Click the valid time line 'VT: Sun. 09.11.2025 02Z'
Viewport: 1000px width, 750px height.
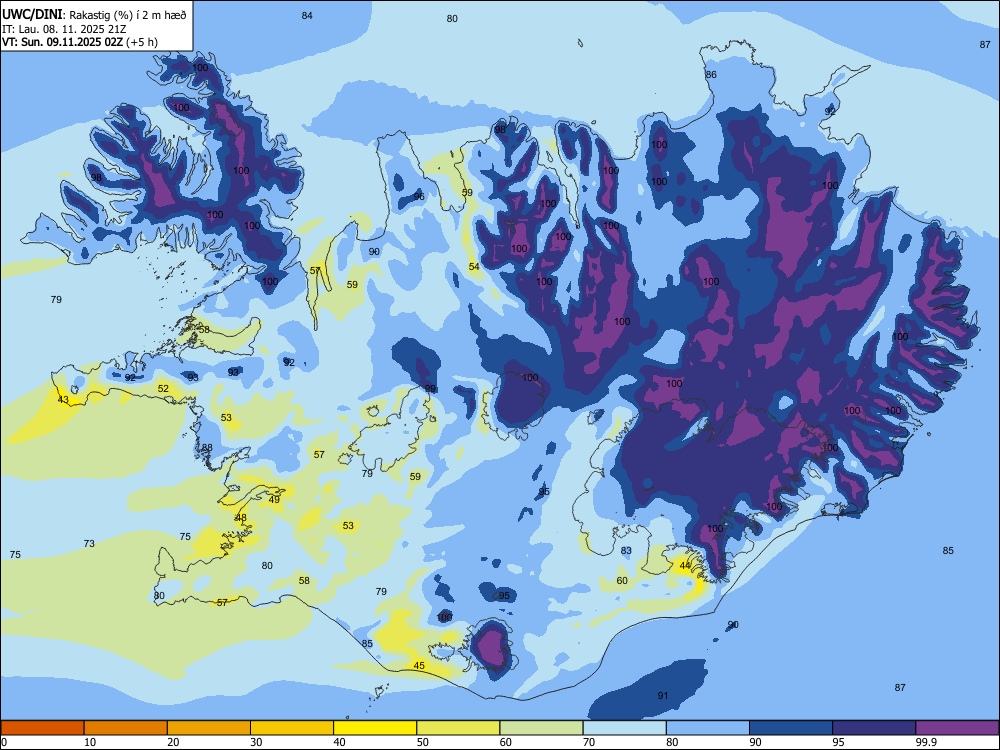coord(63,42)
